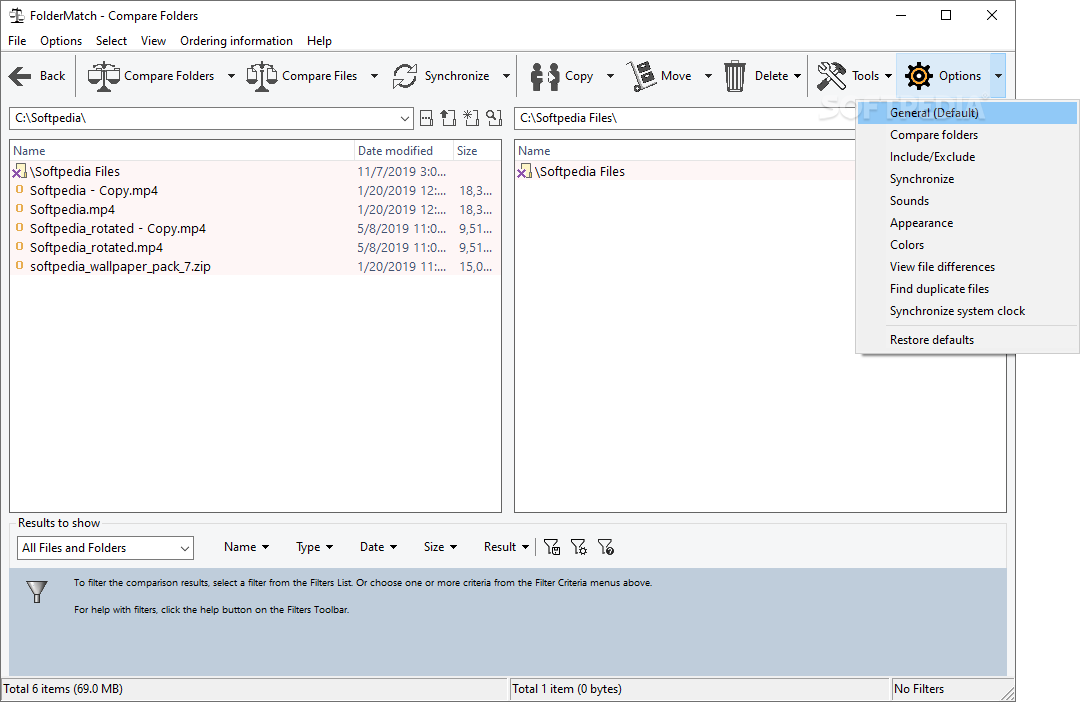The height and width of the screenshot is (702, 1080).
Task: Choose Restore defaults entry
Action: tap(967, 340)
